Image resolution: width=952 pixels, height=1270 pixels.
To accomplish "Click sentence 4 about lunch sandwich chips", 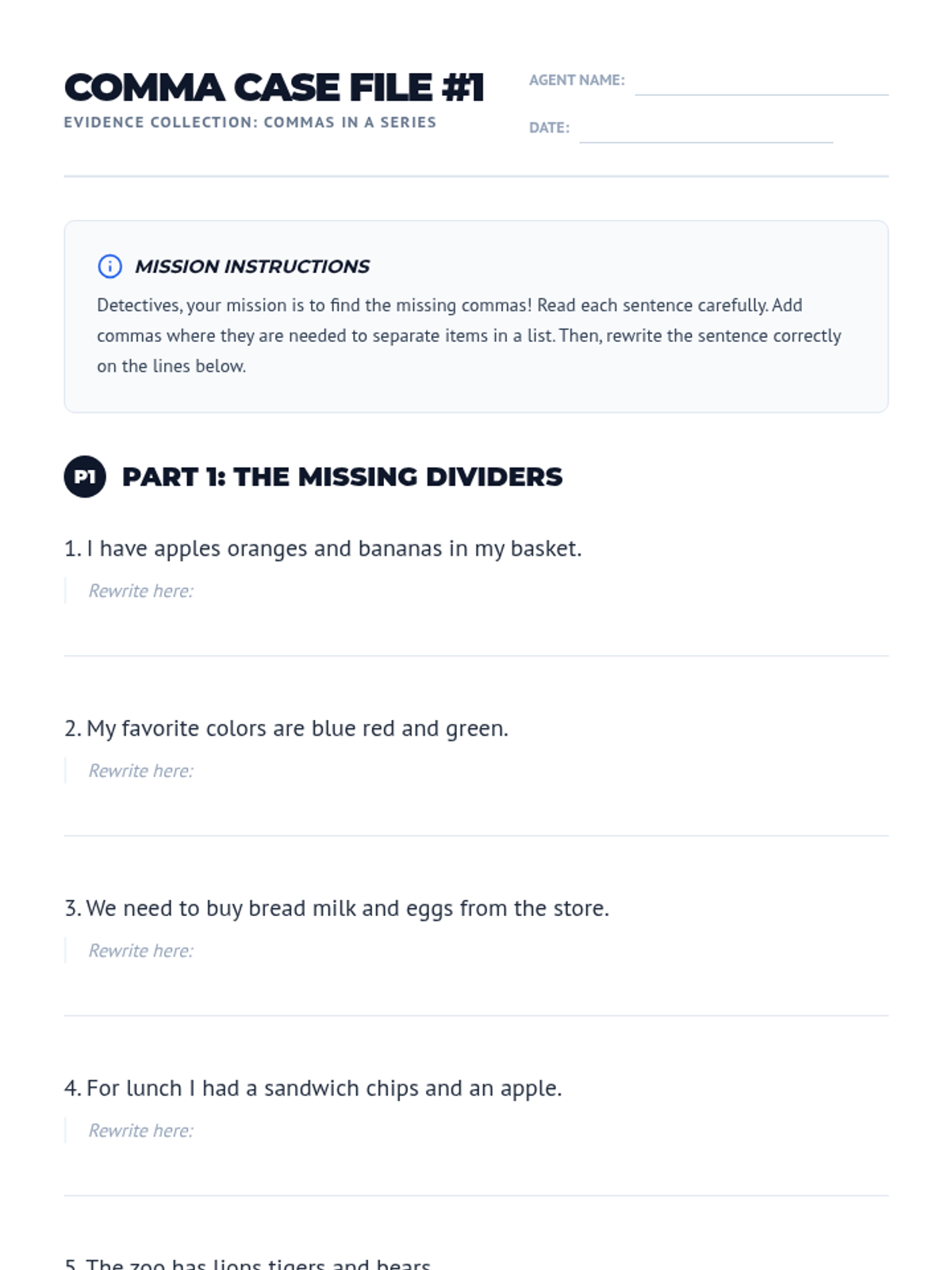I will pos(313,1088).
